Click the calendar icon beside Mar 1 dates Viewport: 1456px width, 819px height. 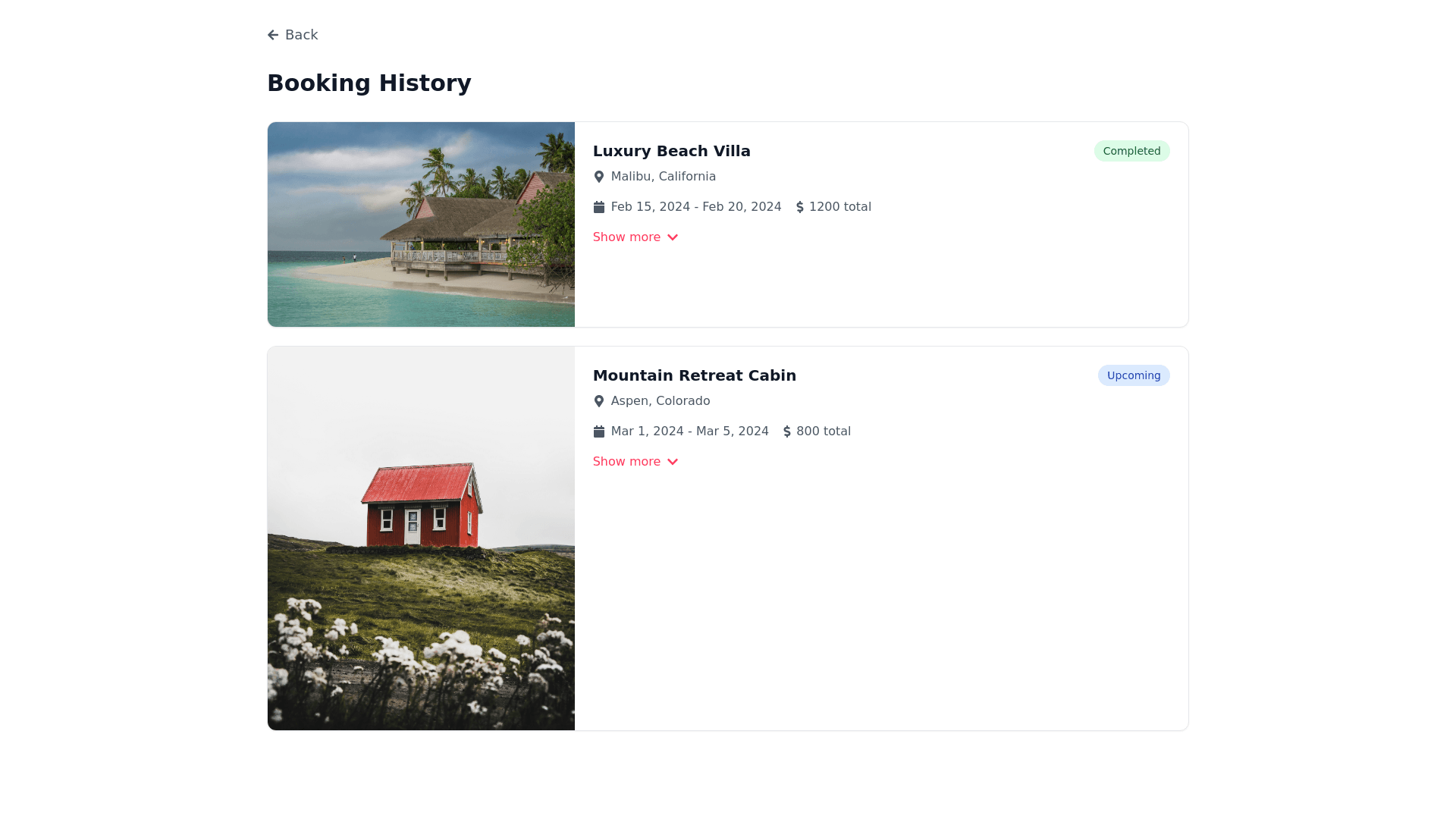pos(599,431)
